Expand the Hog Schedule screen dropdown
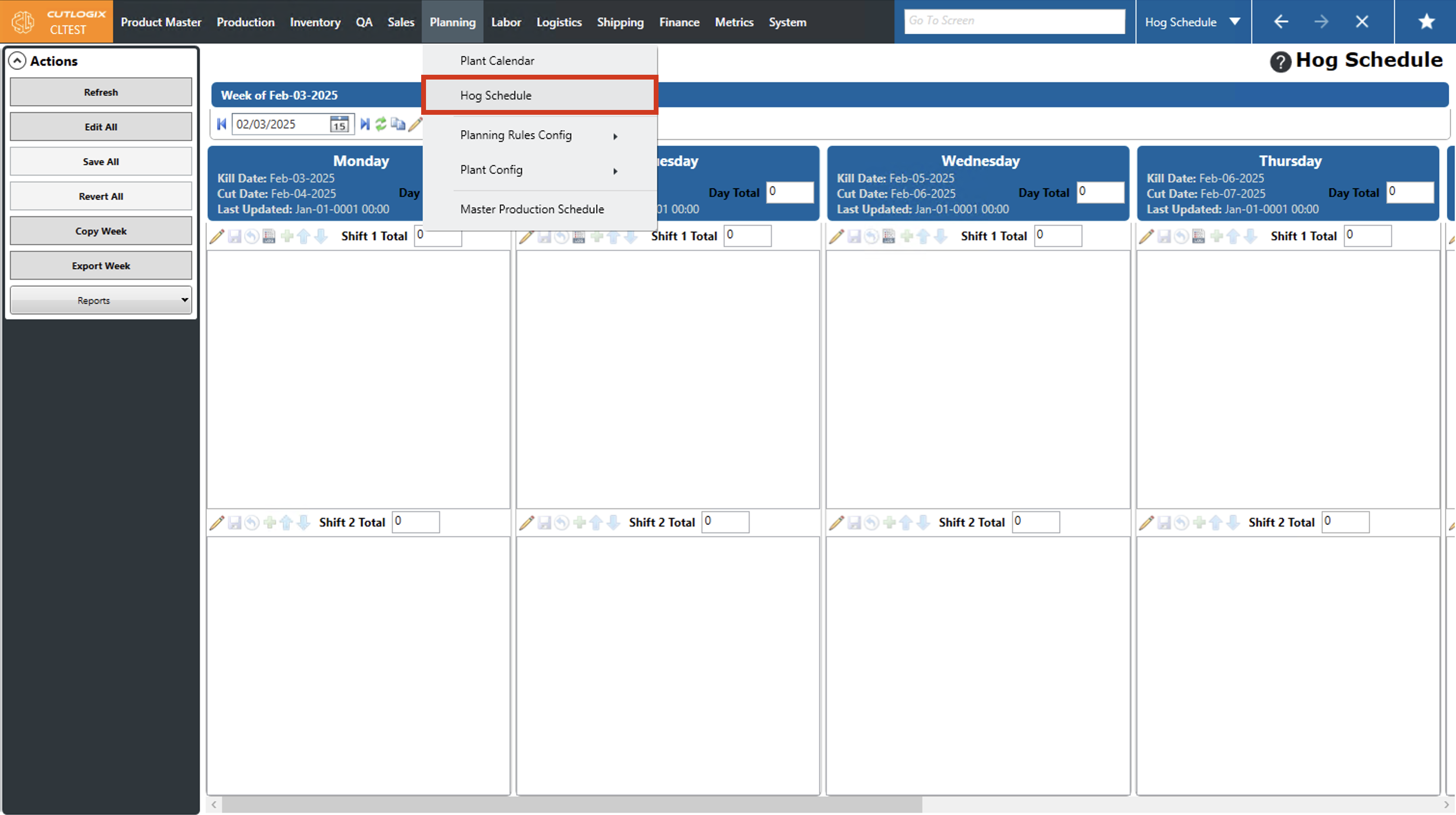This screenshot has height=815, width=1456. coord(1235,22)
